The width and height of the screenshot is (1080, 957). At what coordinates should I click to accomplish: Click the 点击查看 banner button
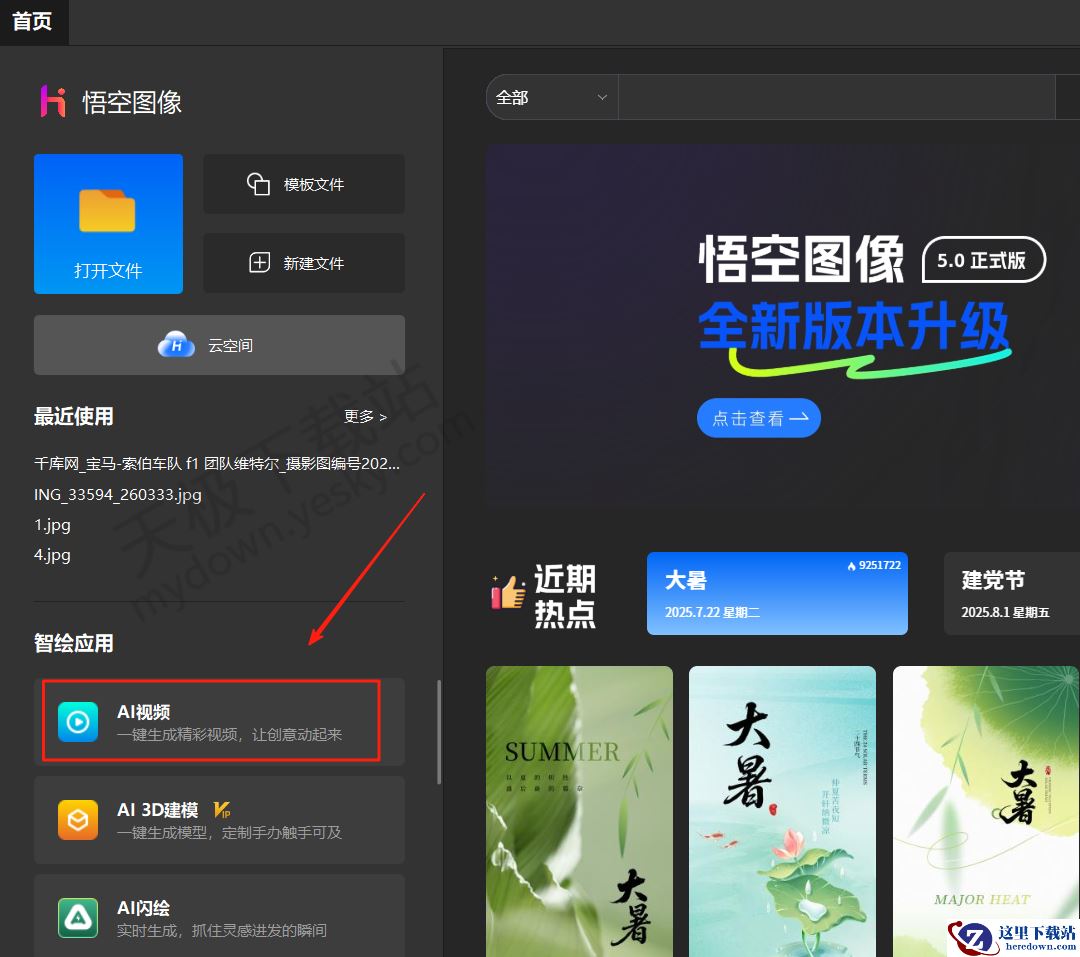click(759, 418)
